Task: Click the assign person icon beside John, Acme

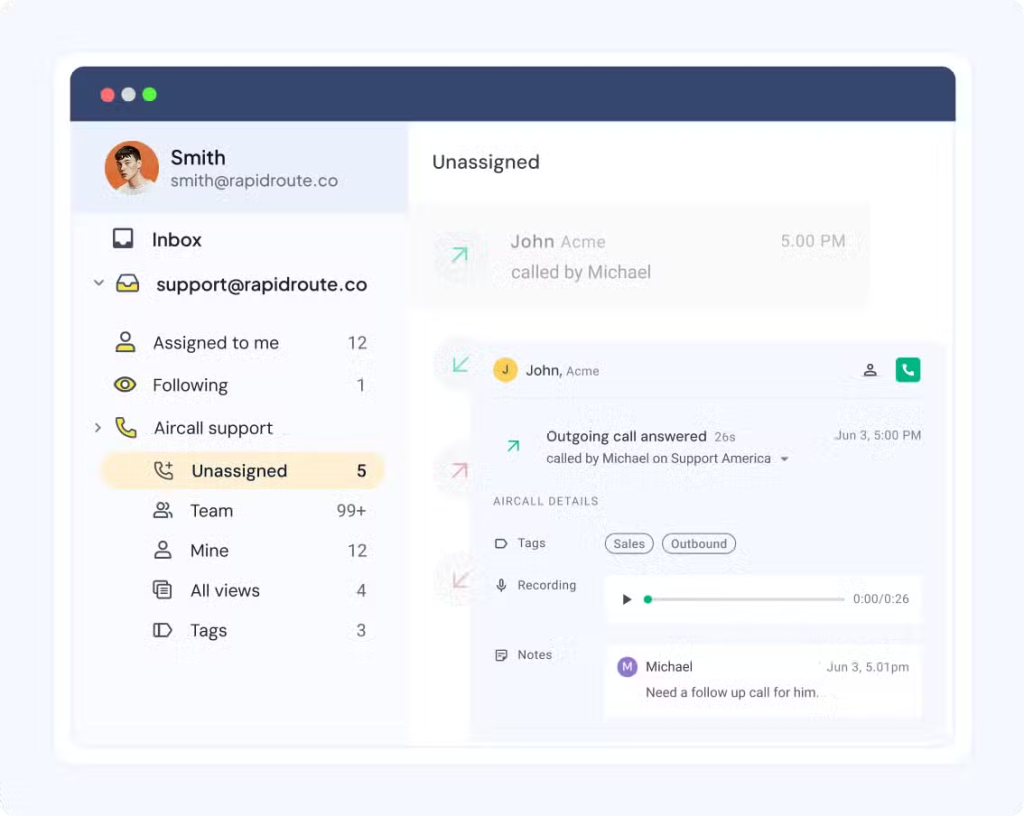Action: point(869,369)
